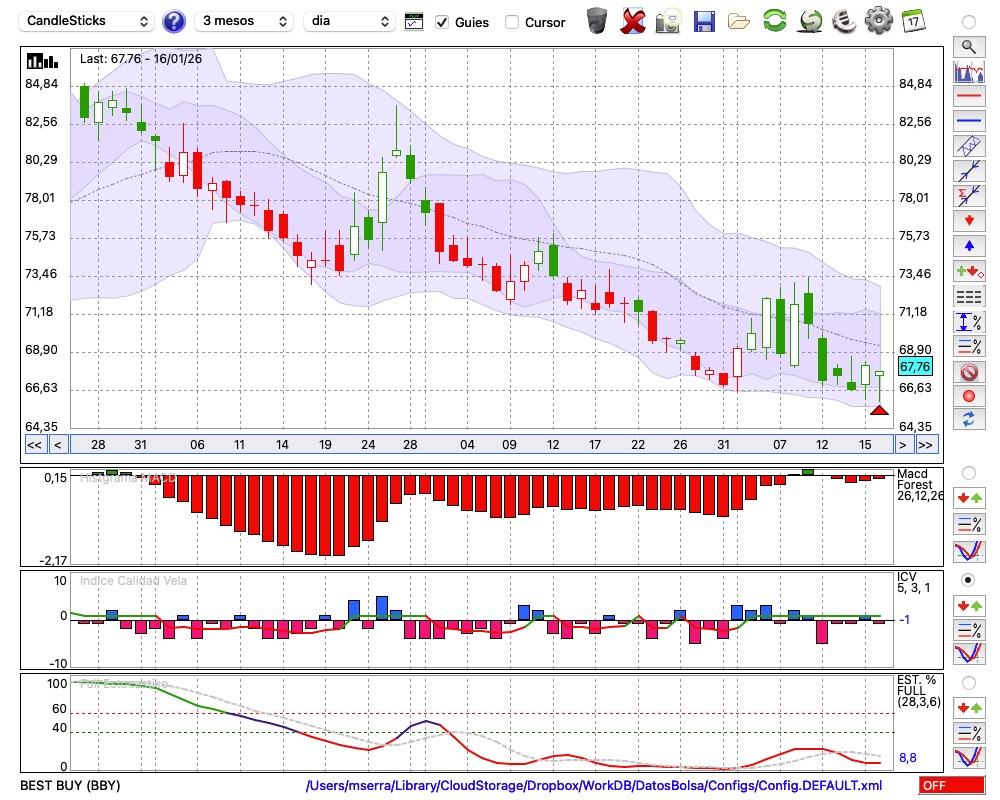This screenshot has width=1000, height=800.
Task: Click the date timeline scroll bar
Action: coord(480,445)
